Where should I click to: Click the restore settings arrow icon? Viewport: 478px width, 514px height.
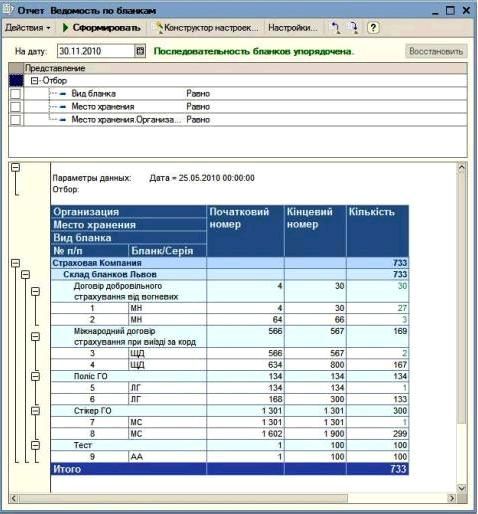pyautogui.click(x=336, y=28)
